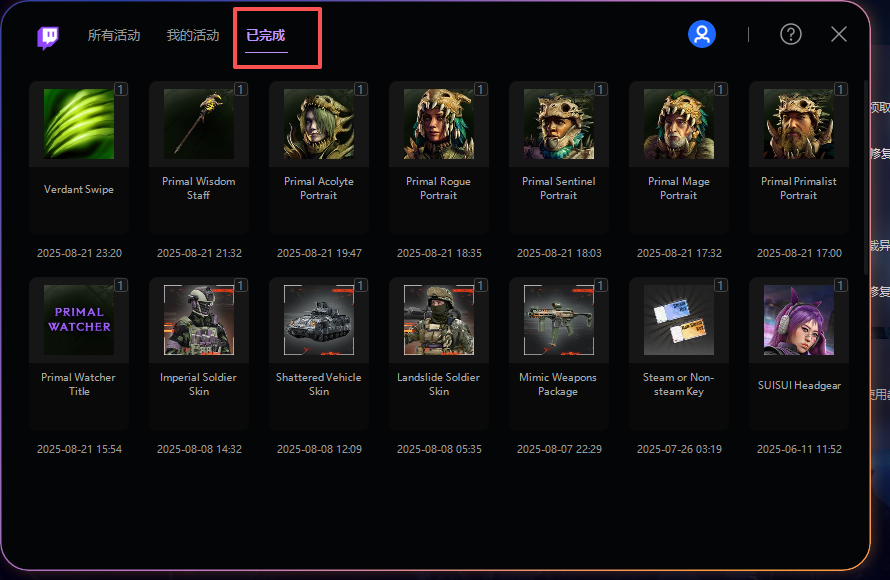The width and height of the screenshot is (890, 580).
Task: Click the count badge on Verdant Swipe
Action: (x=121, y=89)
